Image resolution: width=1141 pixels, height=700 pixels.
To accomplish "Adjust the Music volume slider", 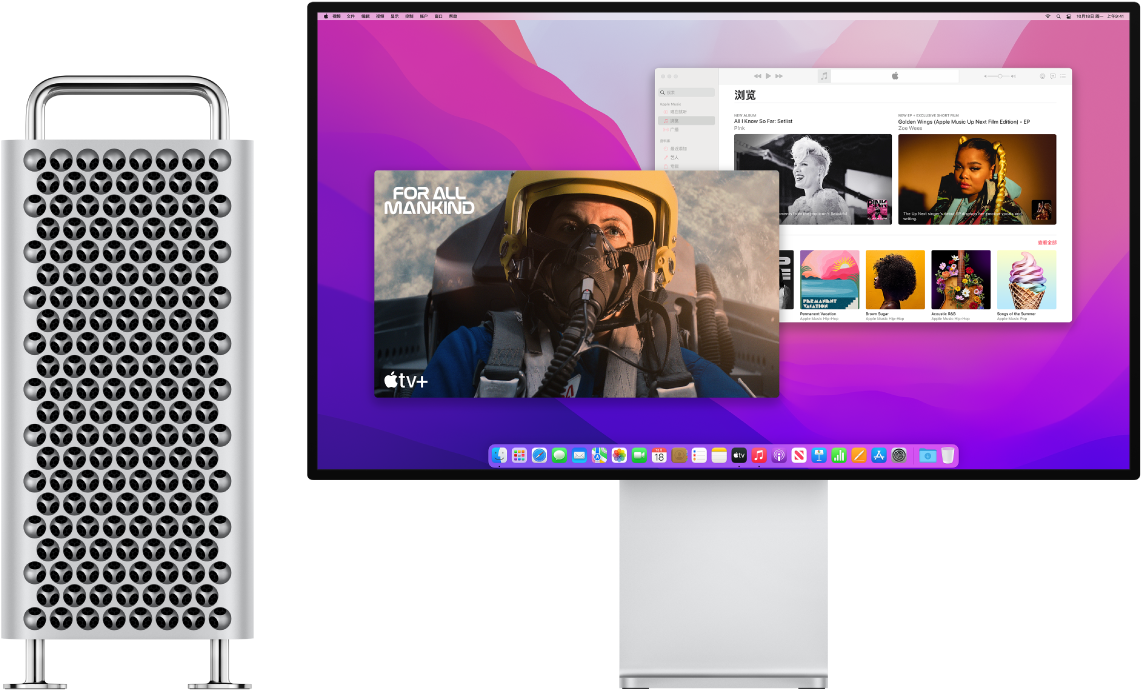I will click(x=1000, y=76).
